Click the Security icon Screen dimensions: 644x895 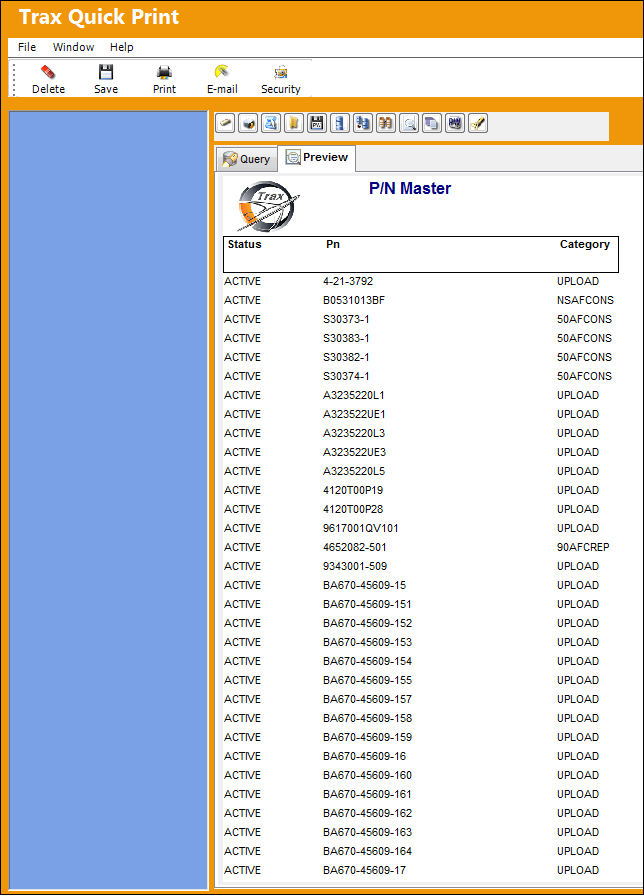(x=280, y=72)
